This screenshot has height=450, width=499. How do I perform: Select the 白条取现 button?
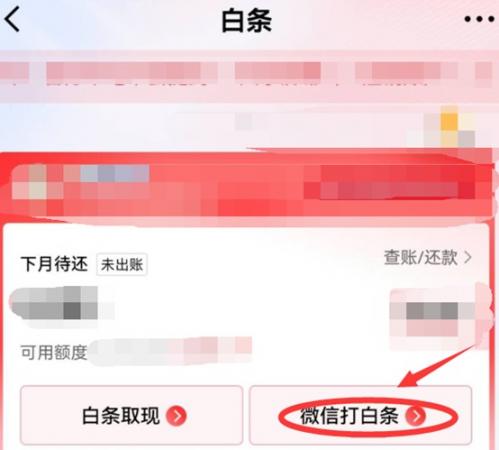pyautogui.click(x=131, y=415)
